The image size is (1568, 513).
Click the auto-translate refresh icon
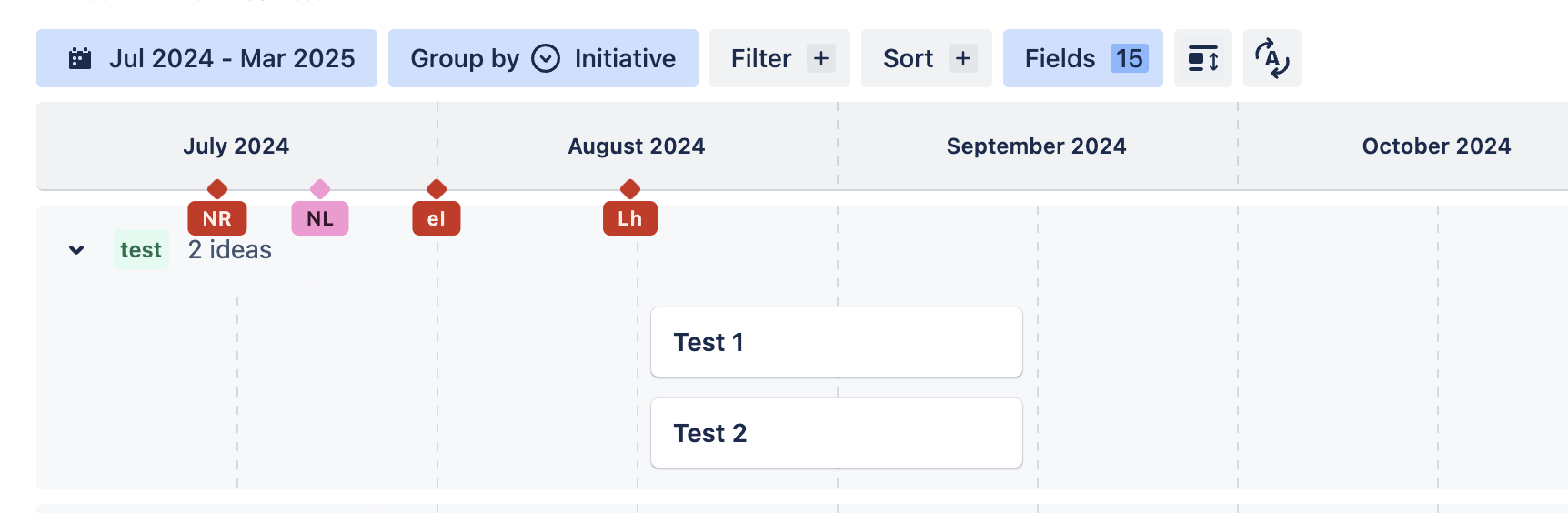pyautogui.click(x=1271, y=58)
